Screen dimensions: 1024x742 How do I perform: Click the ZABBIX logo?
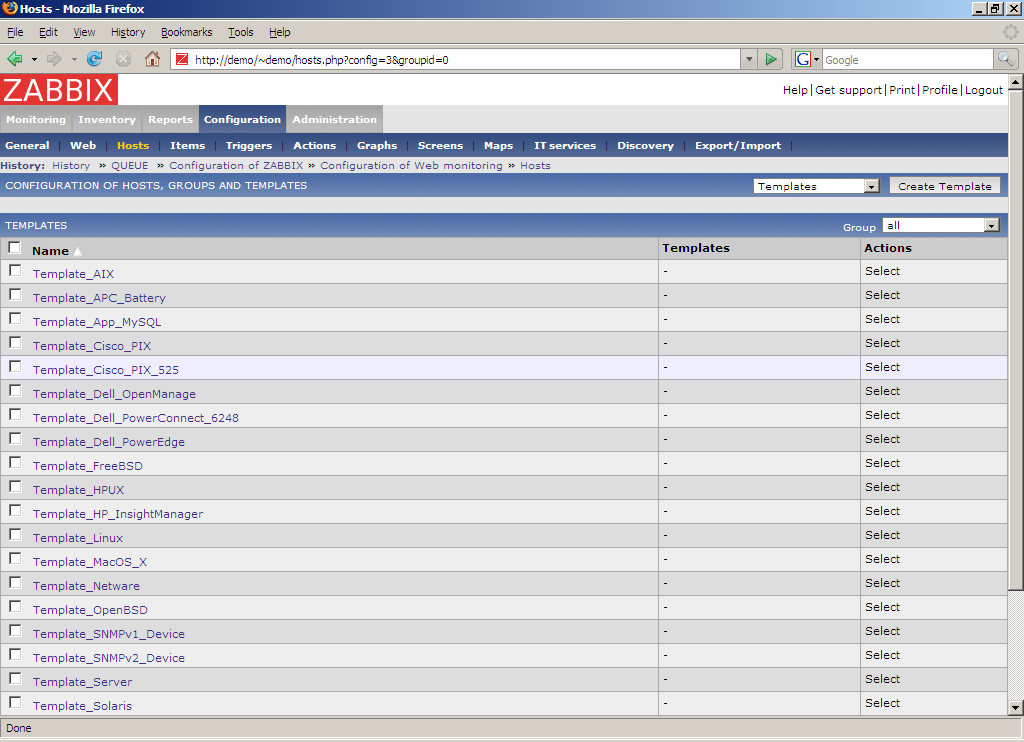pos(59,89)
